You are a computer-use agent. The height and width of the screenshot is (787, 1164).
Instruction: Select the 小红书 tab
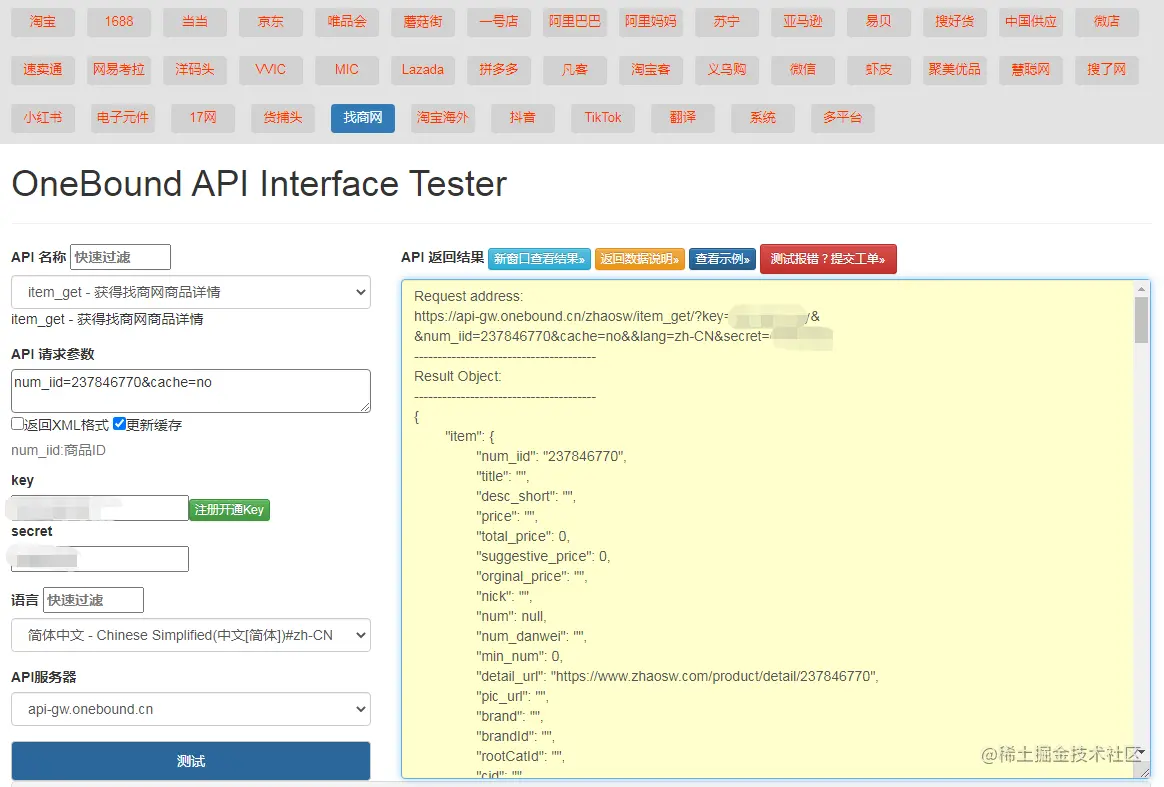point(43,118)
